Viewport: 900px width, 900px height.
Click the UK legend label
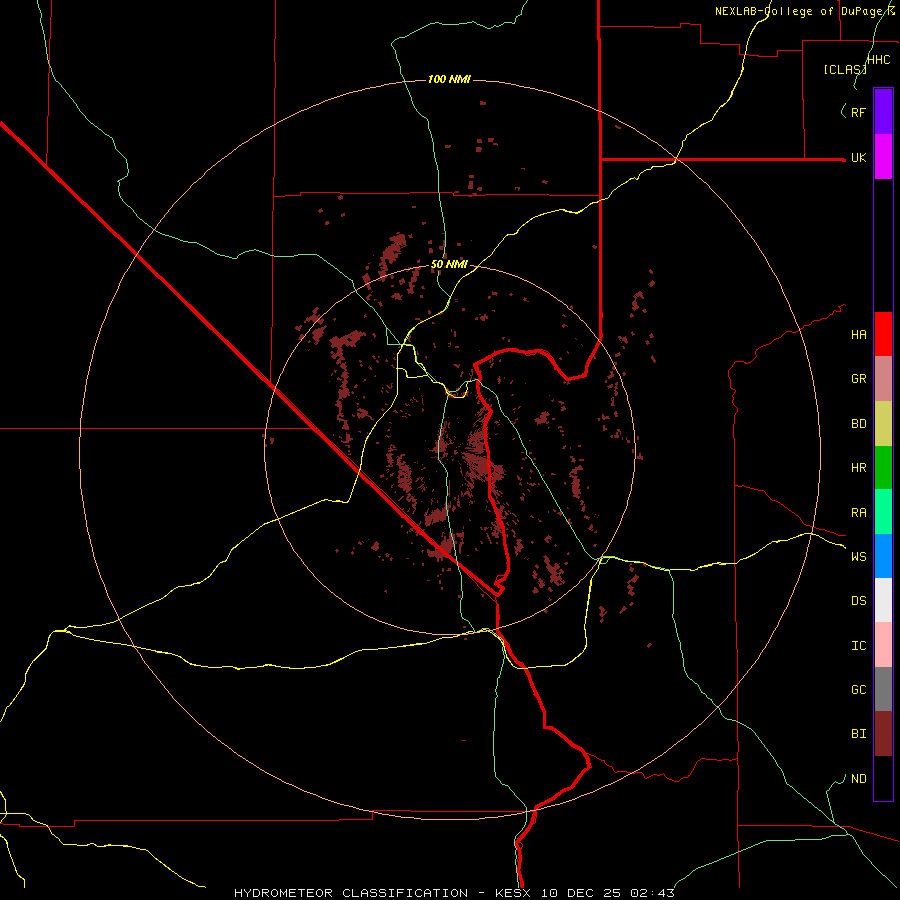pyautogui.click(x=858, y=157)
